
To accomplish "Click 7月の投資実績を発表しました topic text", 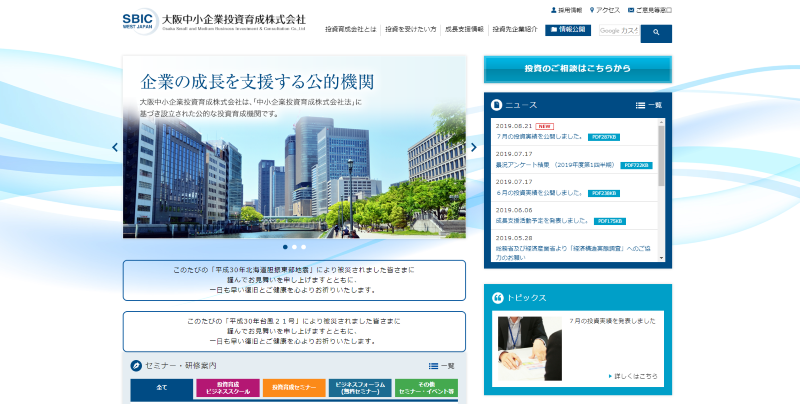I will [613, 321].
